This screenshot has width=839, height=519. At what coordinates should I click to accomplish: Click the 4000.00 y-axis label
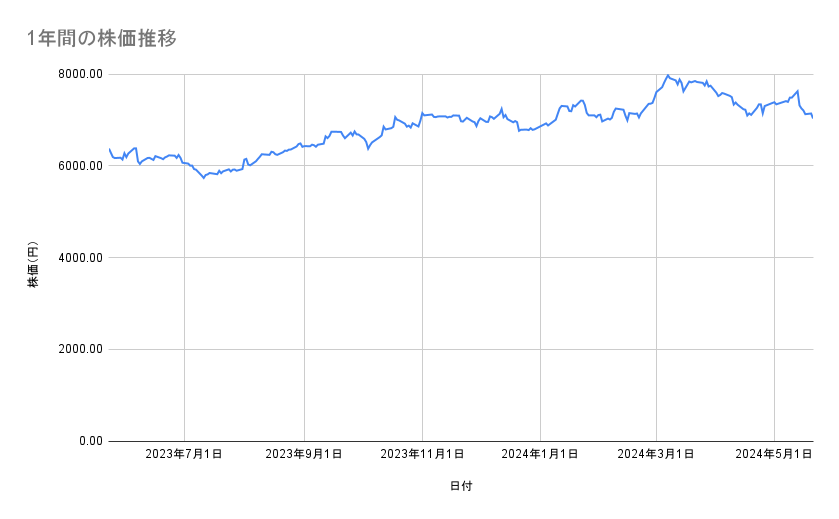click(80, 258)
